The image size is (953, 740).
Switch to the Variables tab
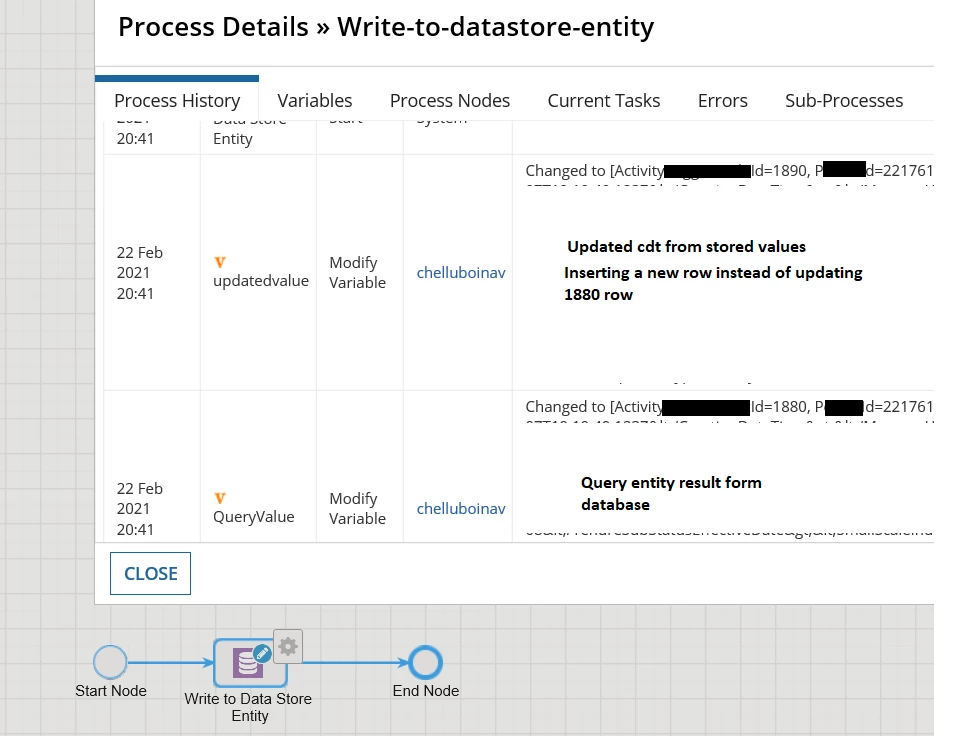pos(315,100)
